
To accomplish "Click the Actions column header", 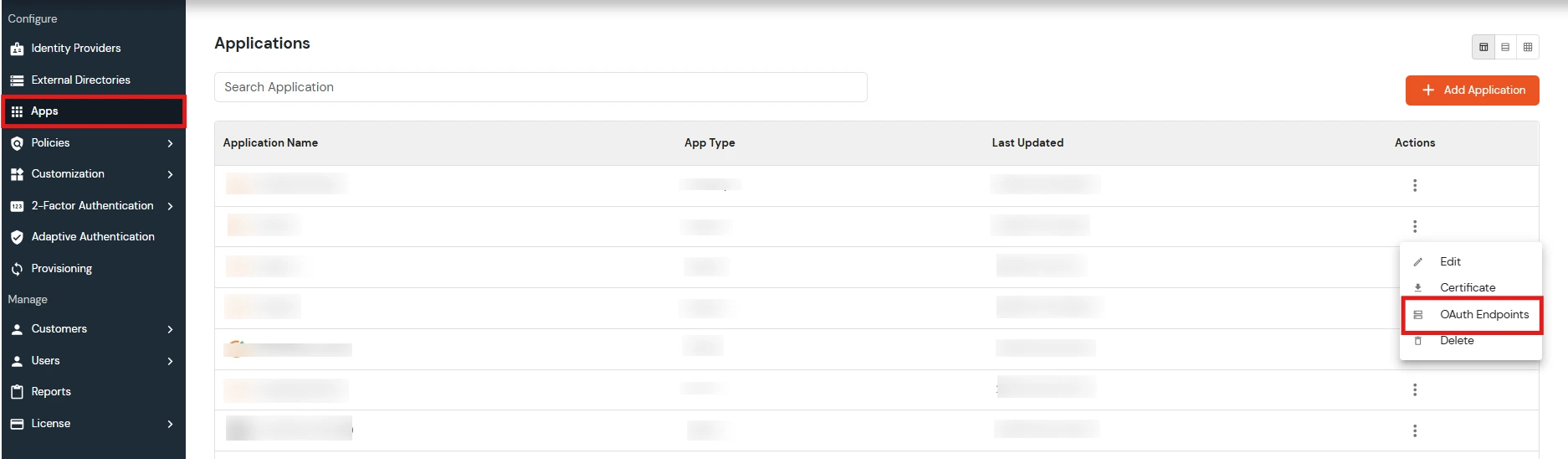I will (x=1415, y=142).
